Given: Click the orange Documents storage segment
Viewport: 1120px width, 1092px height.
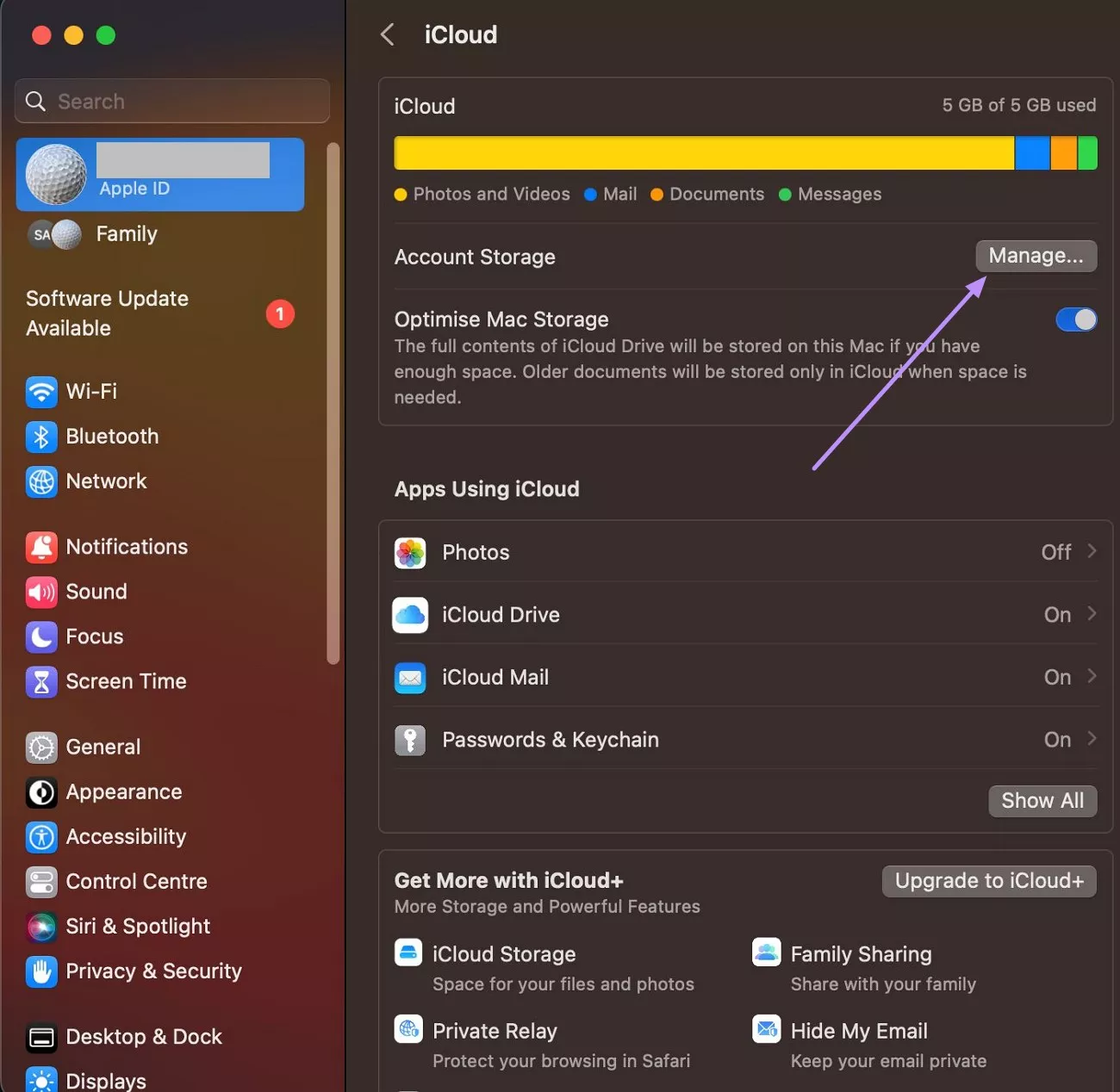Looking at the screenshot, I should point(1064,153).
